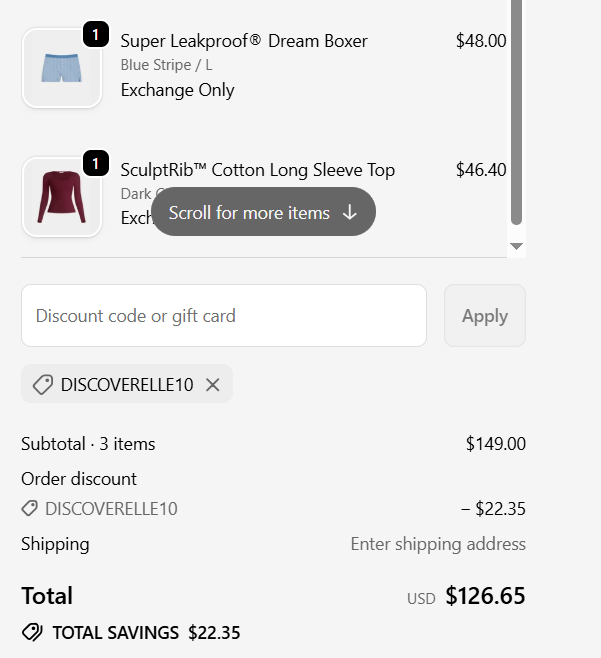Click the Subtotal 3 items label
Image resolution: width=601 pixels, height=658 pixels.
(88, 444)
